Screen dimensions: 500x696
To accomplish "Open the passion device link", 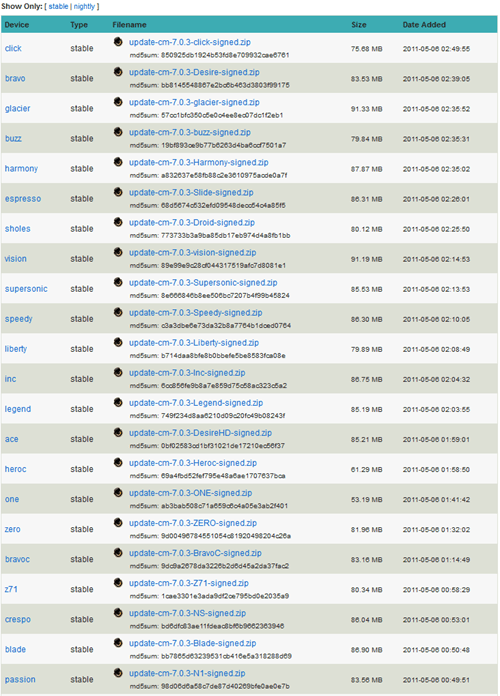I will [x=20, y=680].
